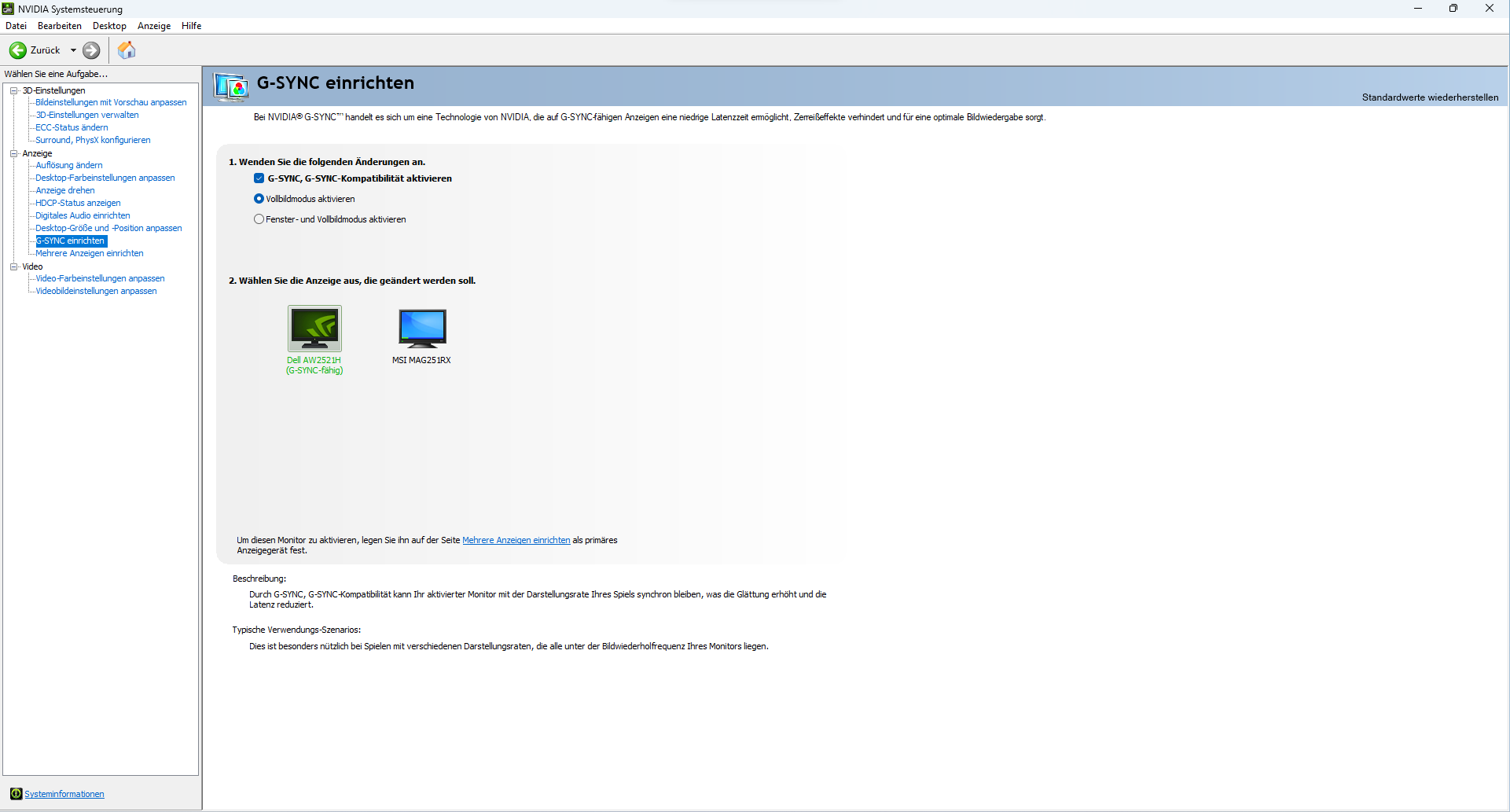The height and width of the screenshot is (812, 1510).
Task: Select Vollbildmodus aktivieren radio button
Action: tap(259, 199)
